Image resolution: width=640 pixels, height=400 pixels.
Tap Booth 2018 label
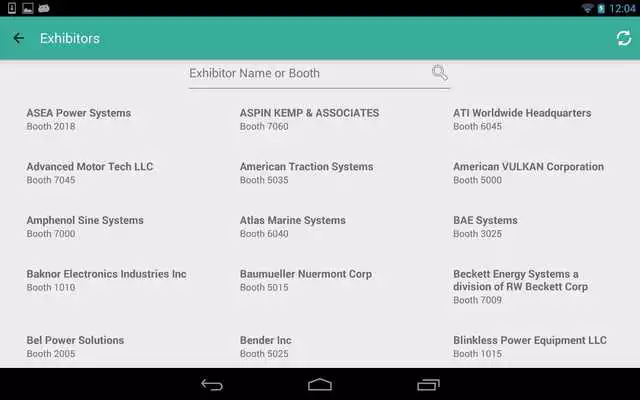click(x=51, y=127)
